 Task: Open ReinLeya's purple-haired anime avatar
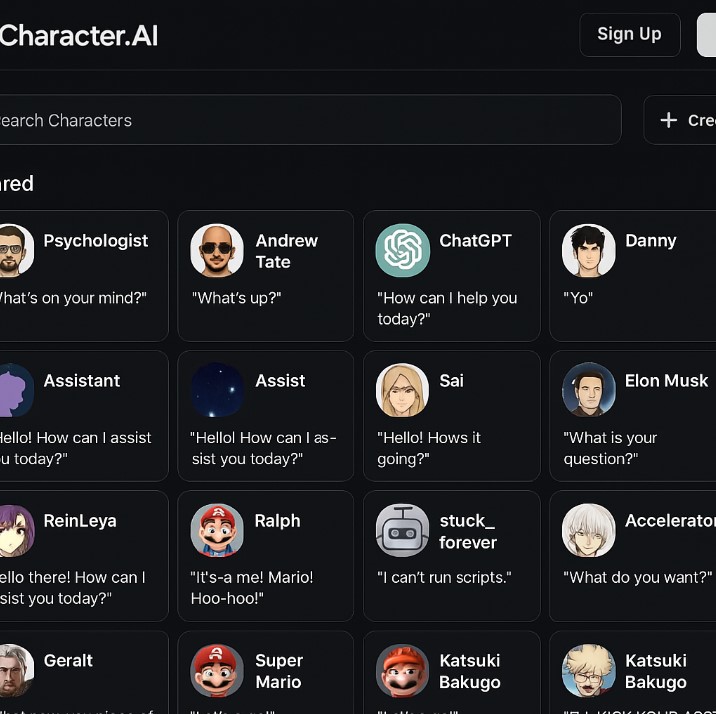(15, 530)
